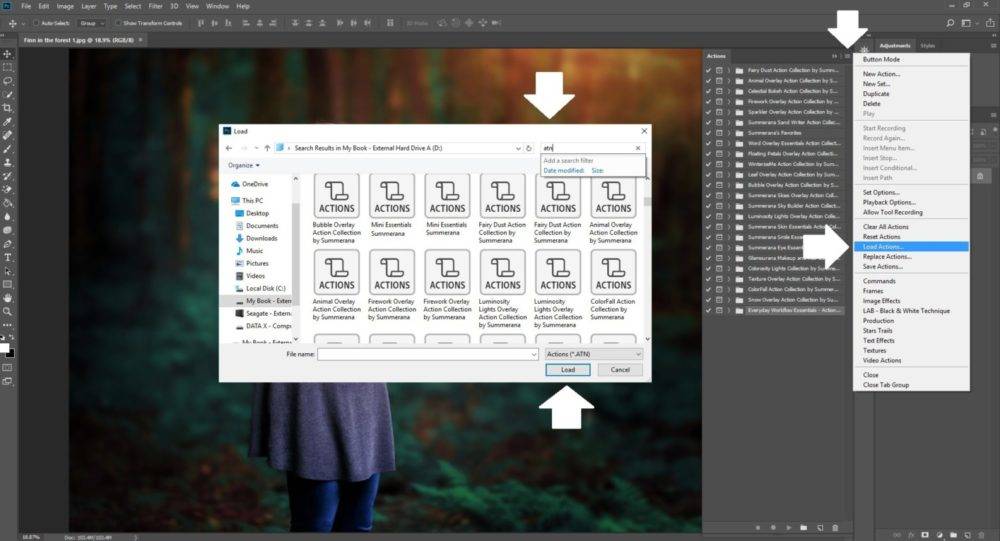Toggle checkmark for Fairy Dust Action Collection

pos(709,70)
